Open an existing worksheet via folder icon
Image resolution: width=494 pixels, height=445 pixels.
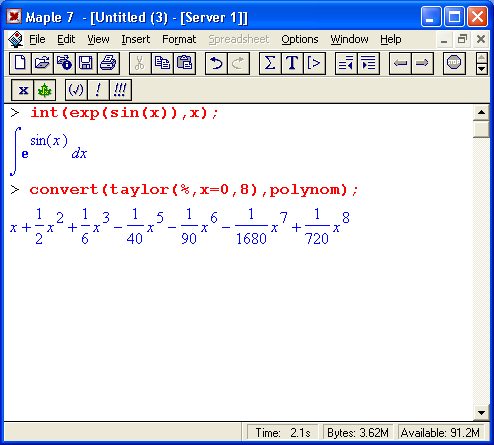pos(42,63)
